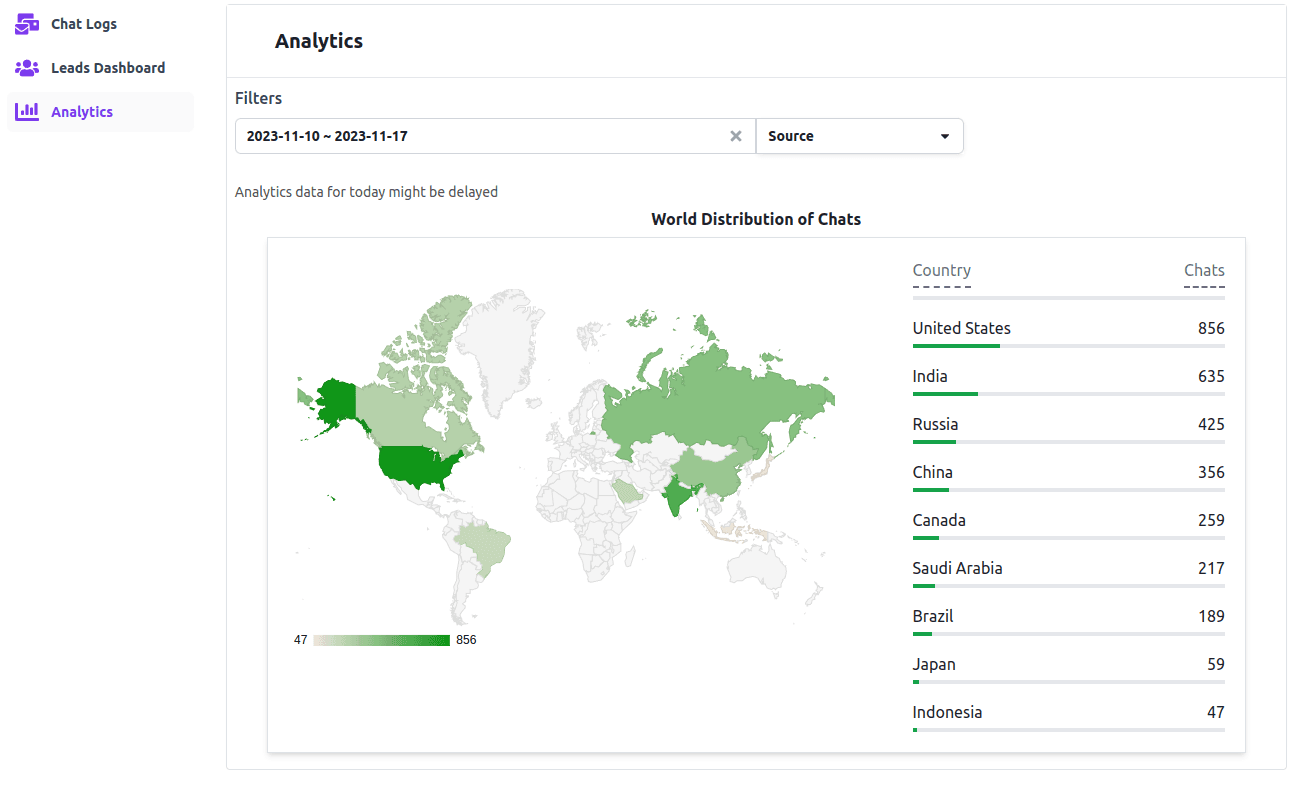Click the Leads Dashboard people icon
The image size is (1299, 805).
point(27,68)
